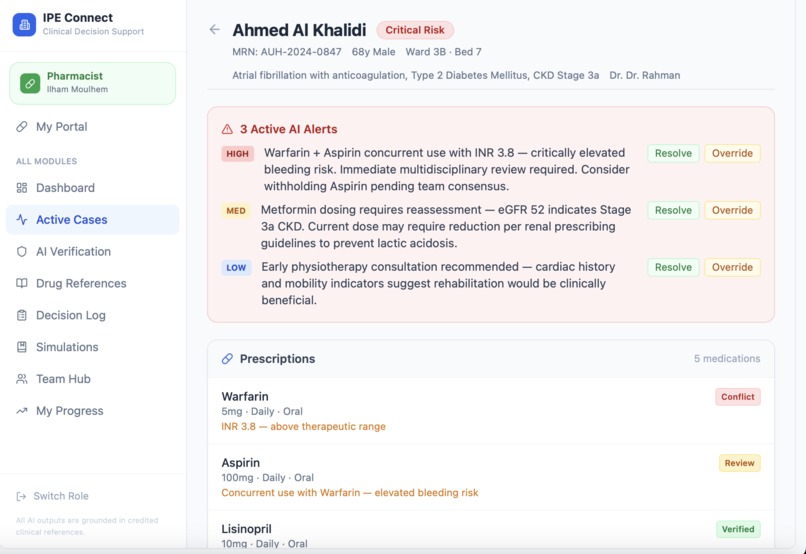Click the MED severity tag

[236, 211]
